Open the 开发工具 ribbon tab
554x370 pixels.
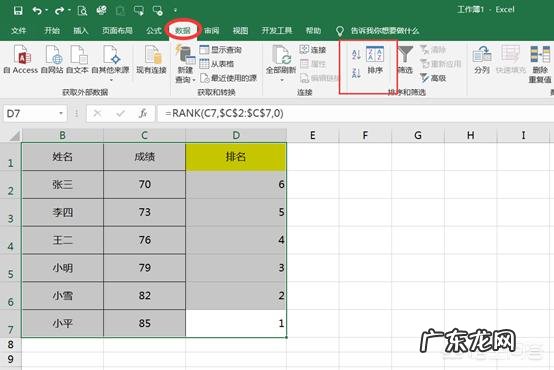(x=277, y=31)
